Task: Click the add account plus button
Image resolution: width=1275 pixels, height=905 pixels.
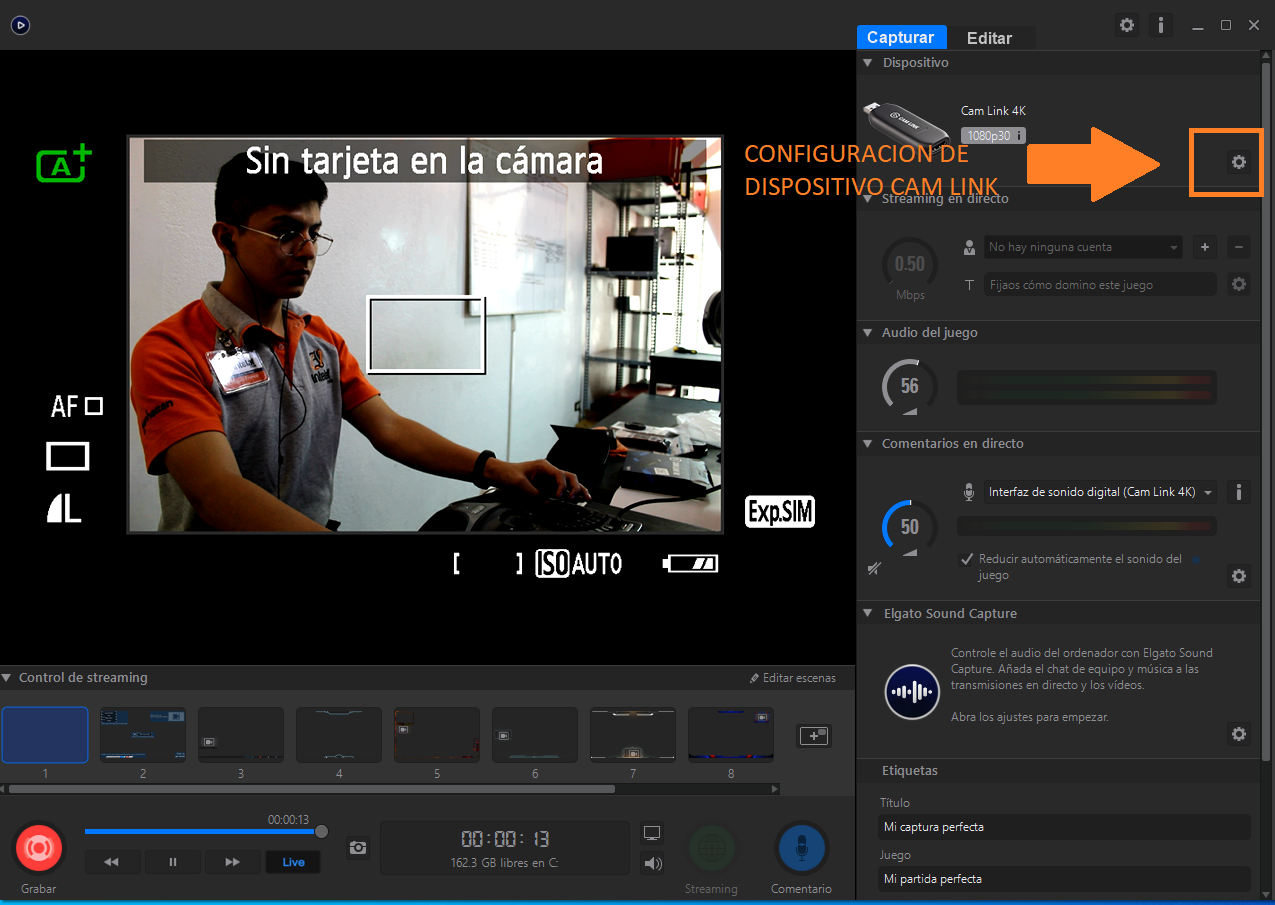Action: coord(1205,247)
